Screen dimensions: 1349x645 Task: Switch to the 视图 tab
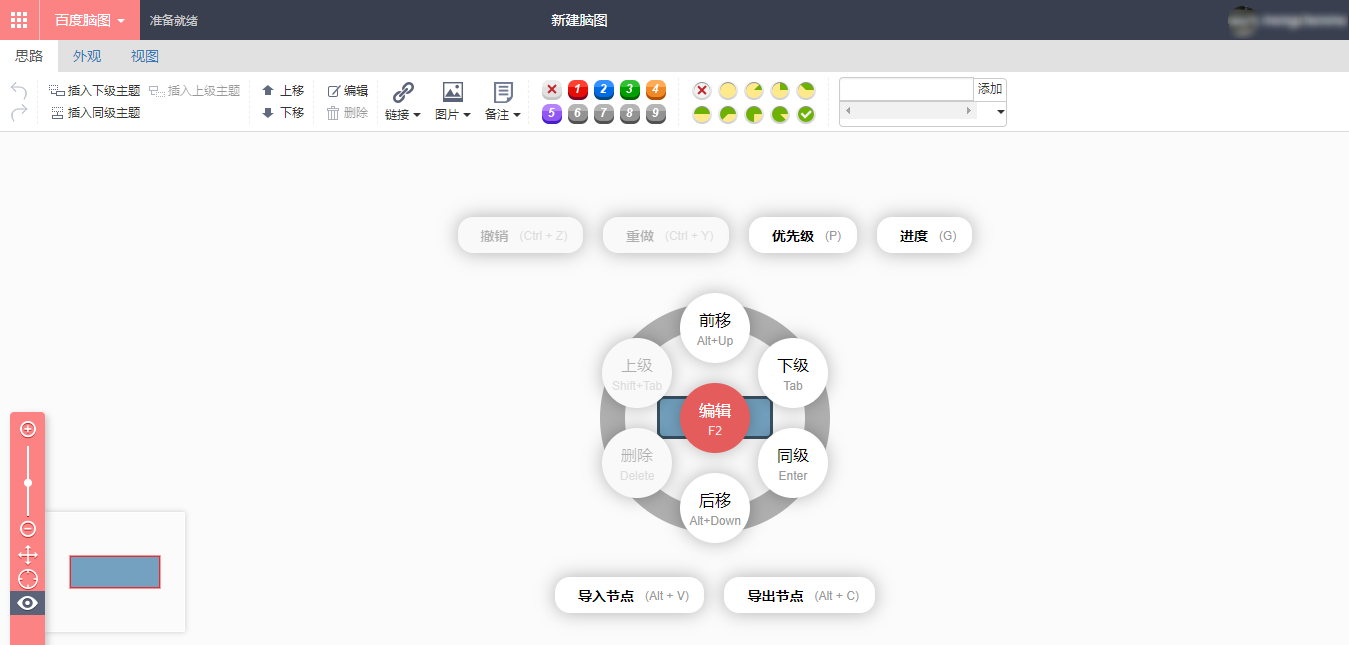click(145, 56)
